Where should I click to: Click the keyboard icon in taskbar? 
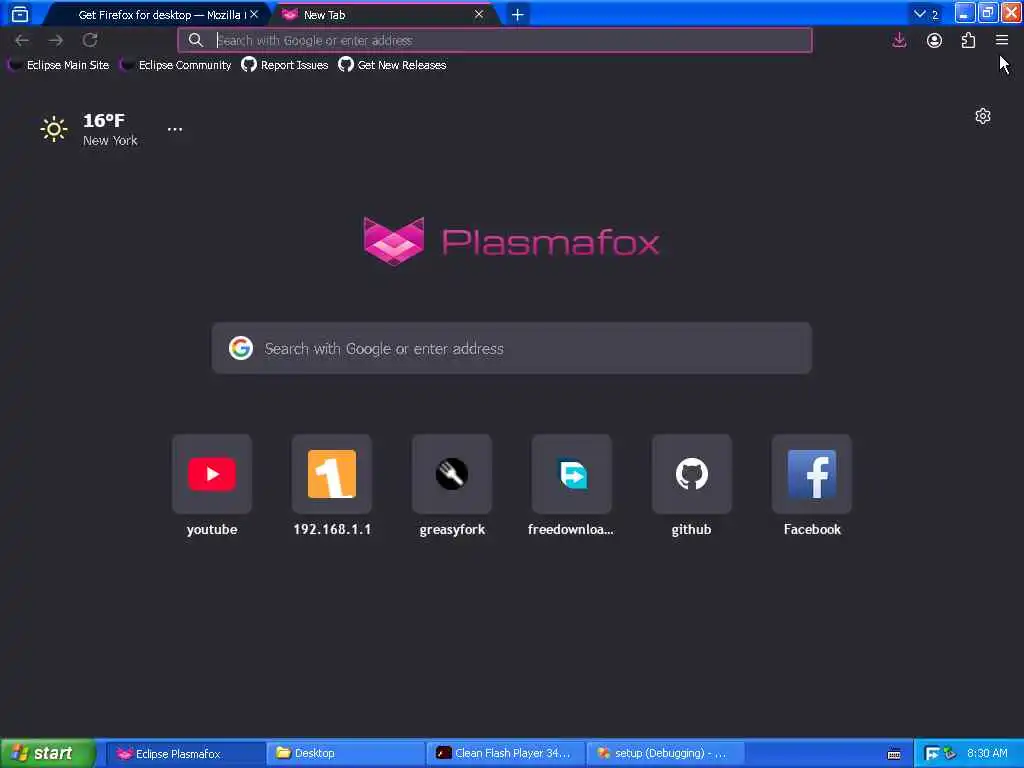(894, 754)
